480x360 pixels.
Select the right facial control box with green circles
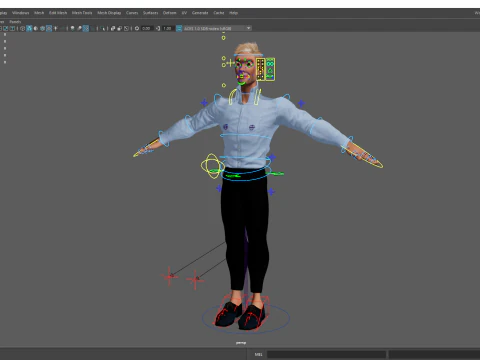tap(270, 69)
